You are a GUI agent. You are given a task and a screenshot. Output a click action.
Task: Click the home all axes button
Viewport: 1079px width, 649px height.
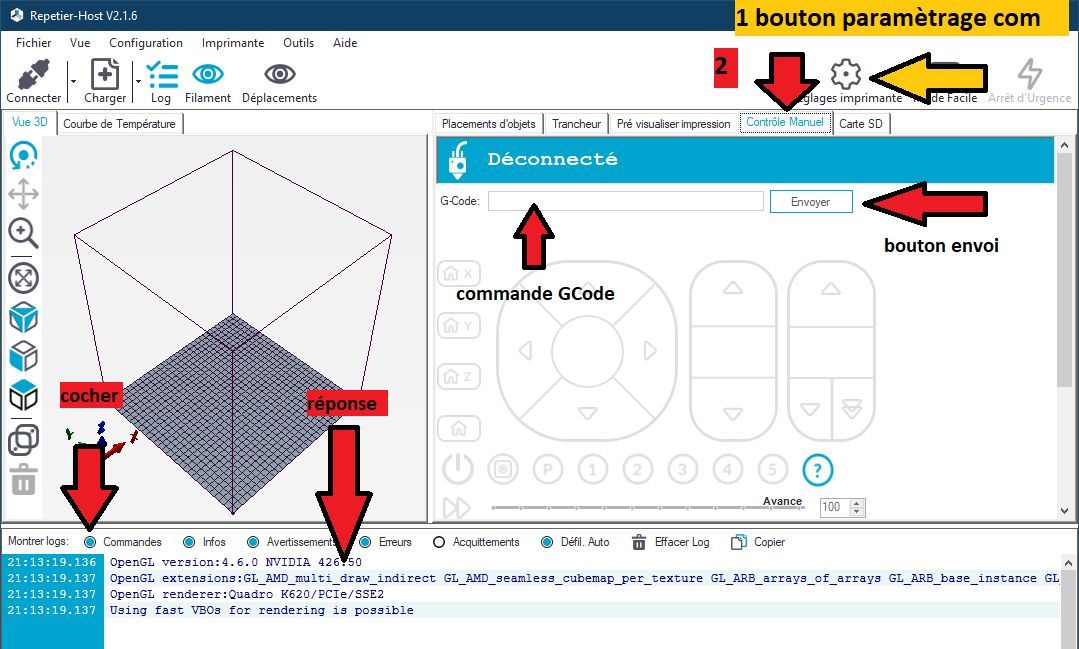(459, 429)
